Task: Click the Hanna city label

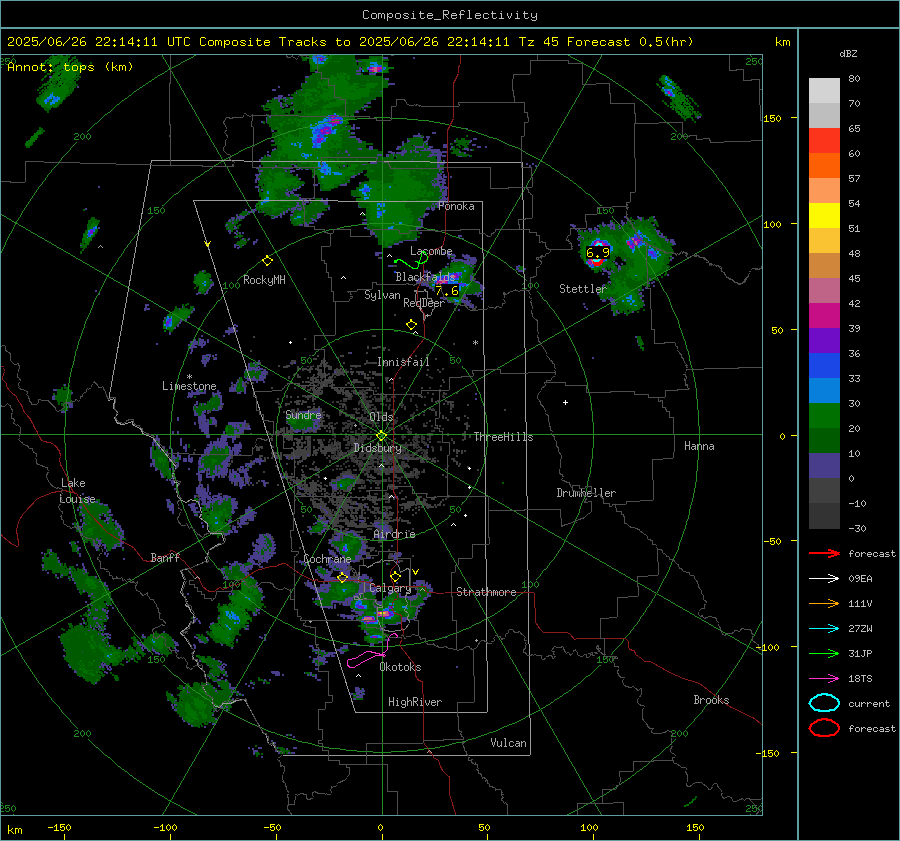Action: [x=699, y=445]
